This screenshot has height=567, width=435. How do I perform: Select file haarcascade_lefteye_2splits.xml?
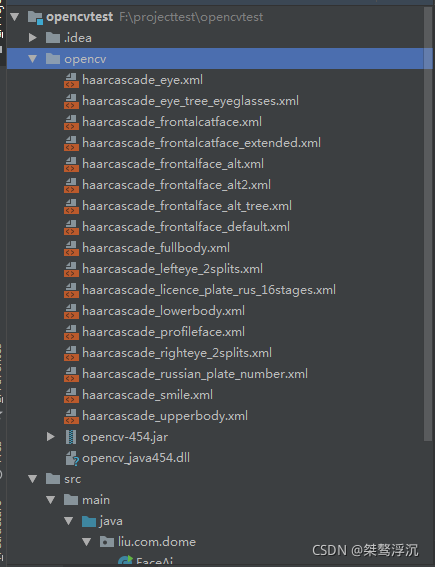pos(172,269)
